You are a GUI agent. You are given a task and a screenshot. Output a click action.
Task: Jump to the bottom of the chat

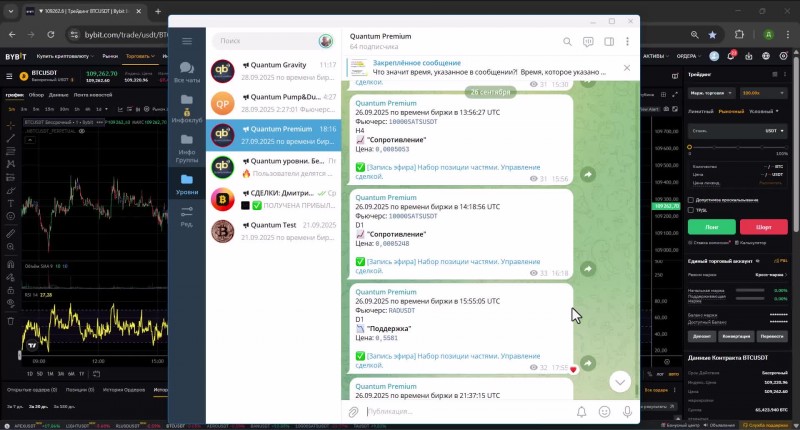click(620, 382)
